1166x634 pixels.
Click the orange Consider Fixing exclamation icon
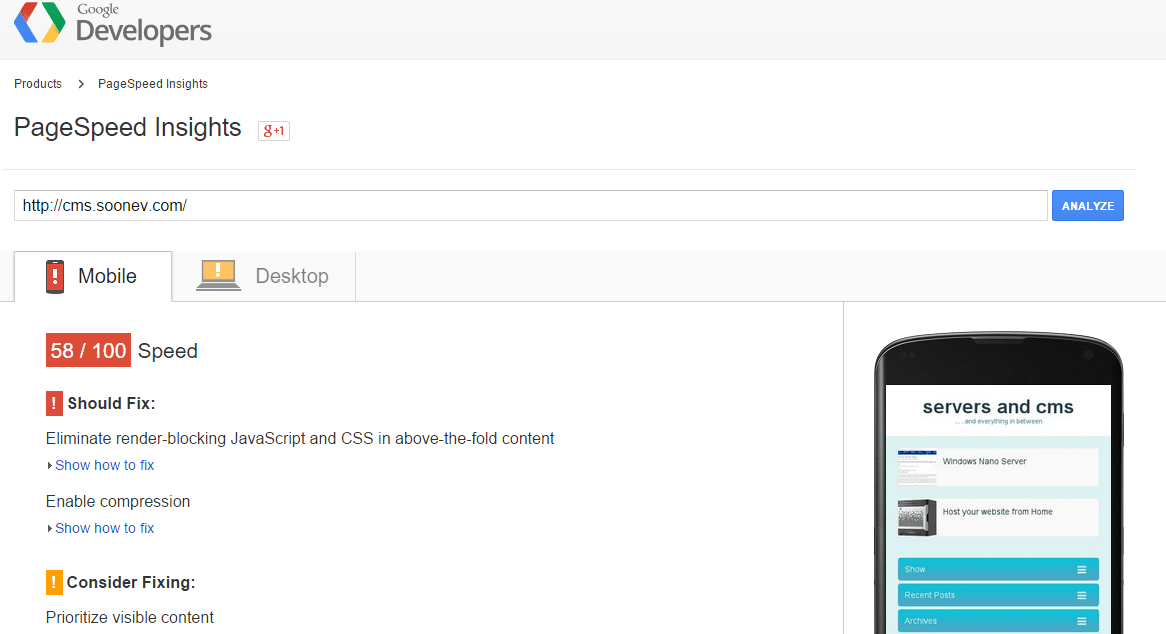coord(54,583)
